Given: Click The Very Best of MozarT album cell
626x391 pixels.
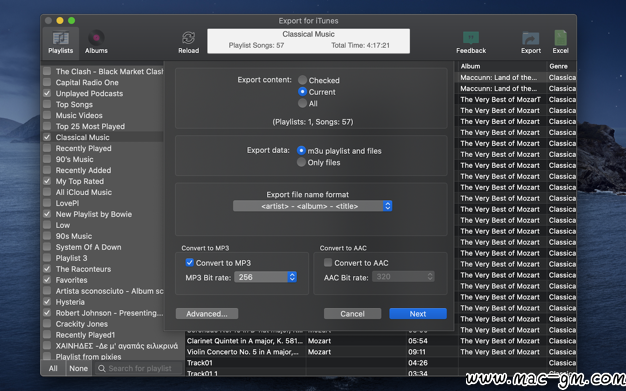Looking at the screenshot, I should click(x=501, y=99).
